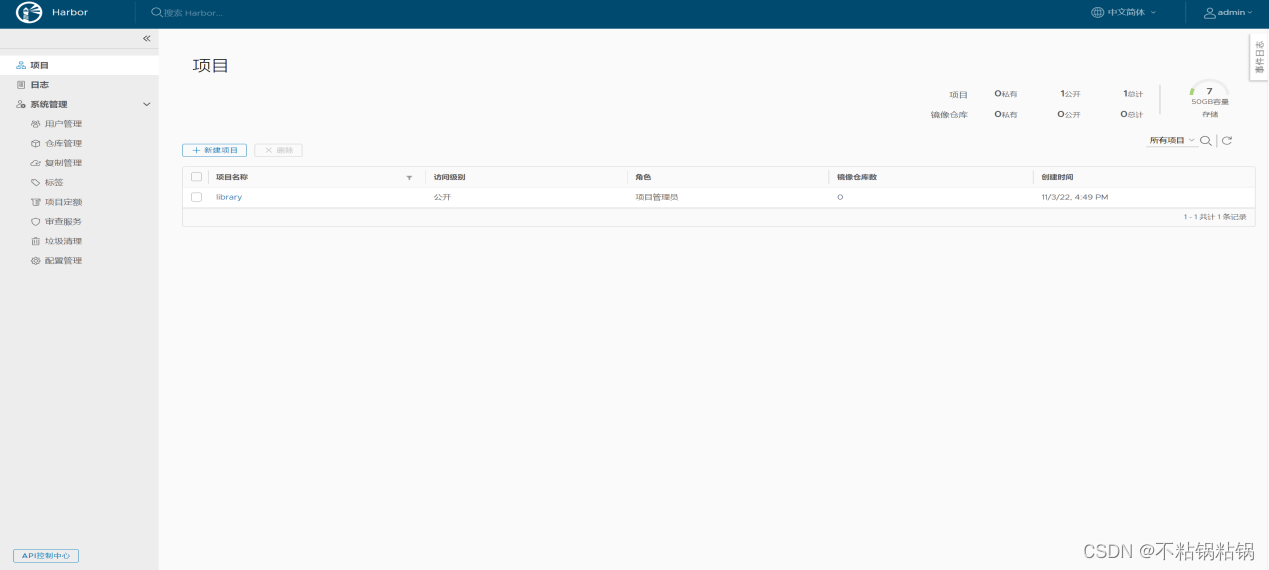Click the 日志 logs icon in sidebar
Viewport: 1269px width, 570px height.
[x=21, y=85]
